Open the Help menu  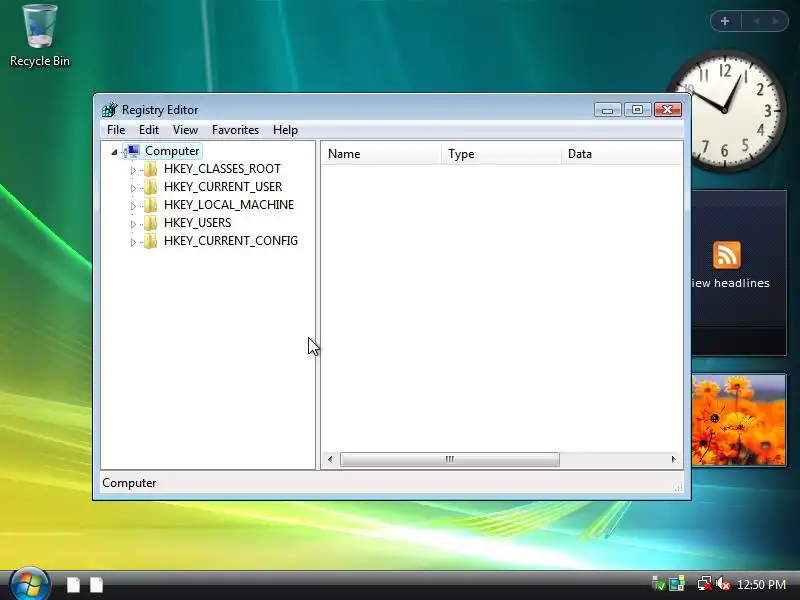[x=285, y=130]
